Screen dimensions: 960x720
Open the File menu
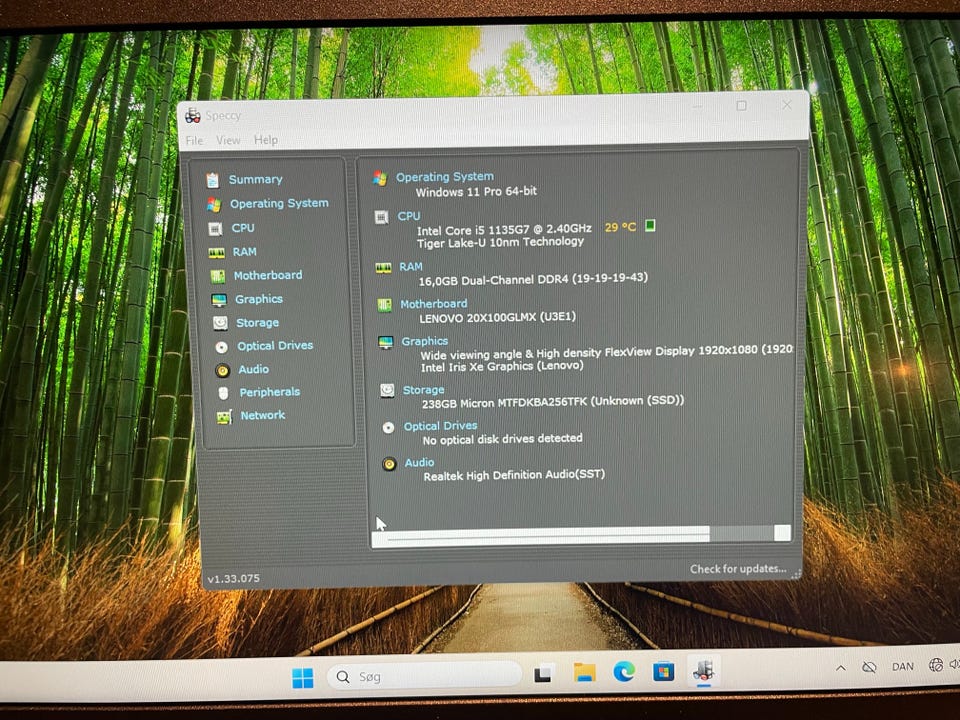[x=194, y=141]
